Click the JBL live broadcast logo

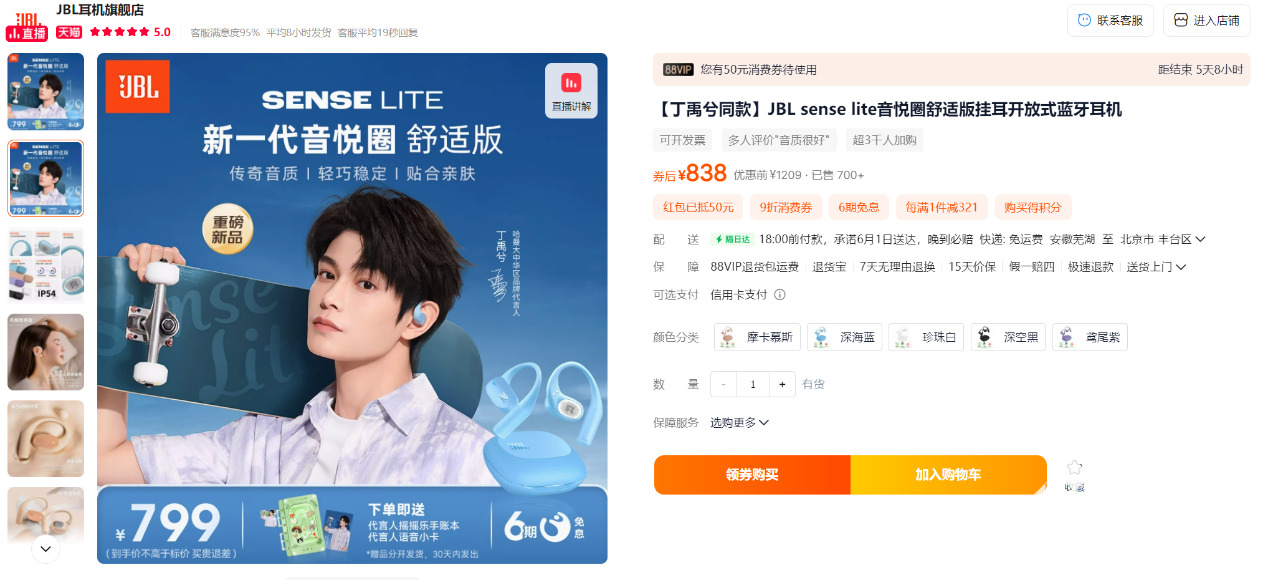coord(26,20)
